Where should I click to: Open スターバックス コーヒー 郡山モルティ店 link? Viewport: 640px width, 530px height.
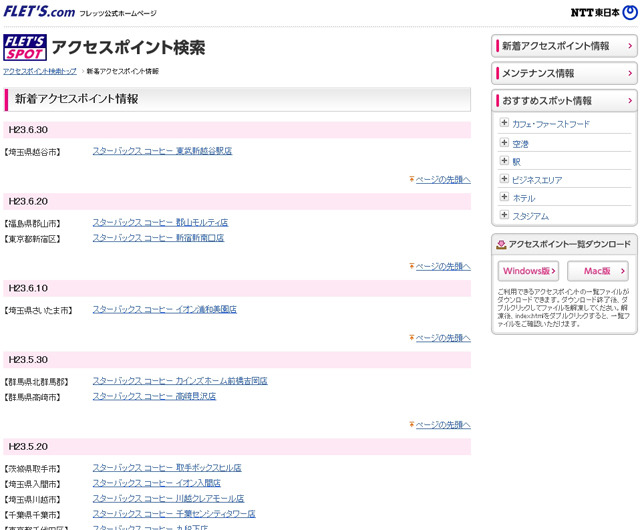coord(160,223)
